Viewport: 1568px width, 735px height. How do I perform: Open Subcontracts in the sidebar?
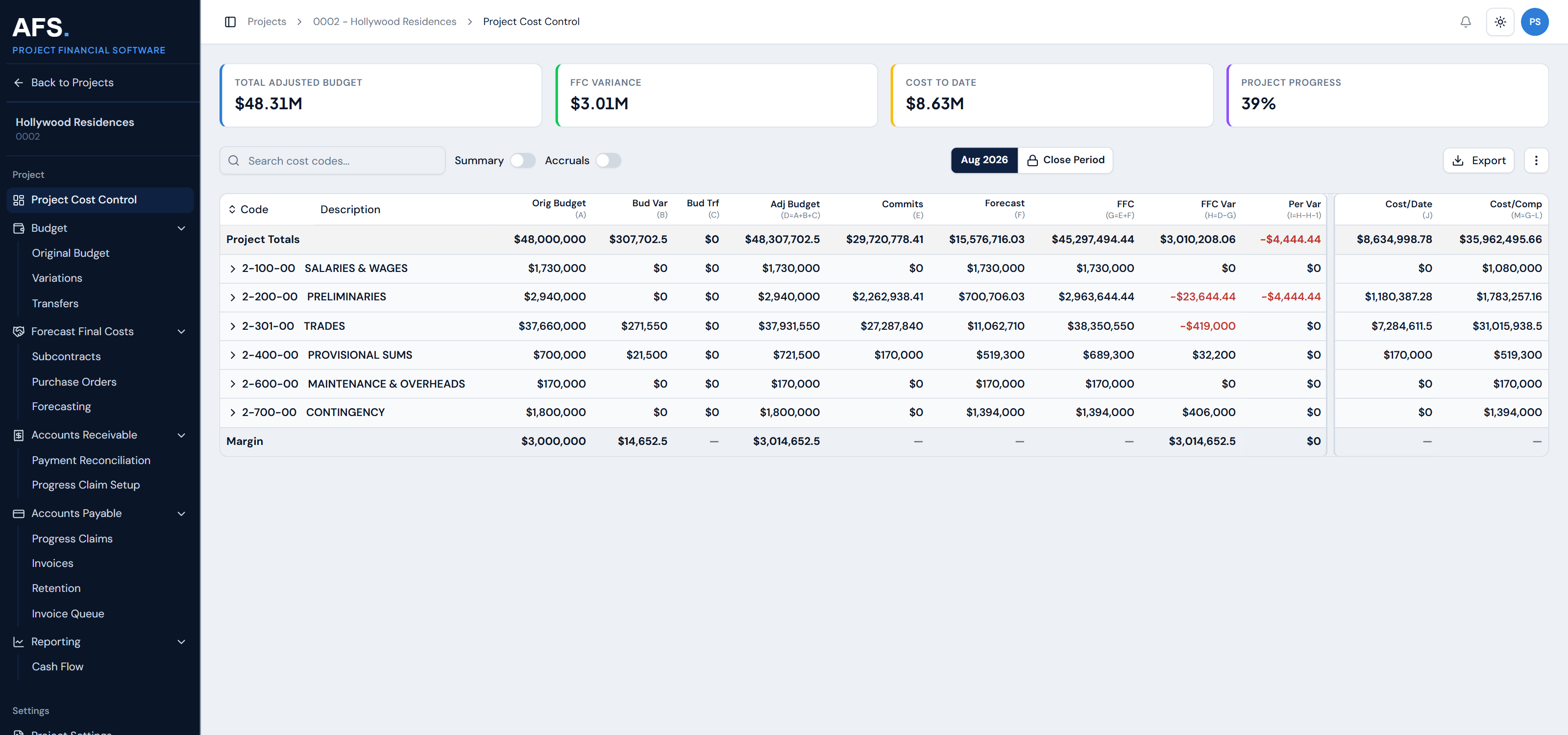tap(66, 357)
